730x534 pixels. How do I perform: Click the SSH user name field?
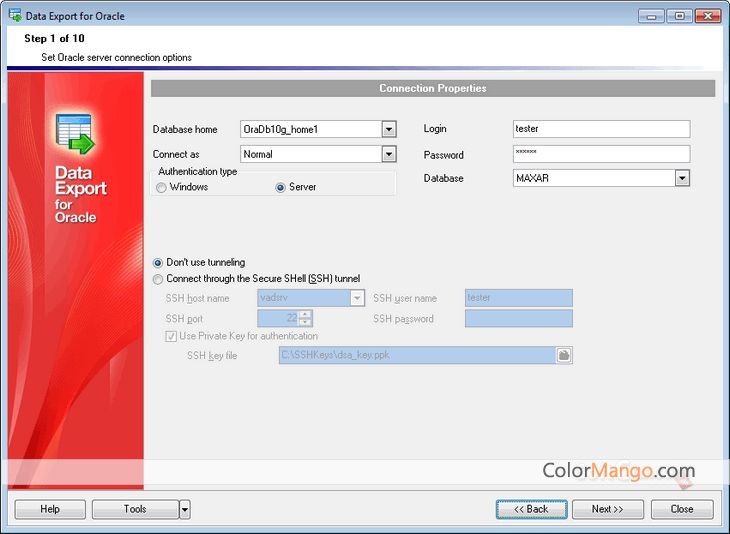[x=519, y=298]
